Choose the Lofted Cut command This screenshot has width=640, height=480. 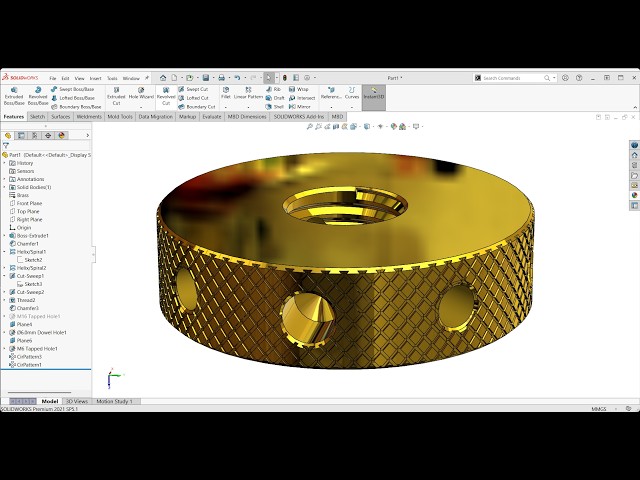pos(193,98)
